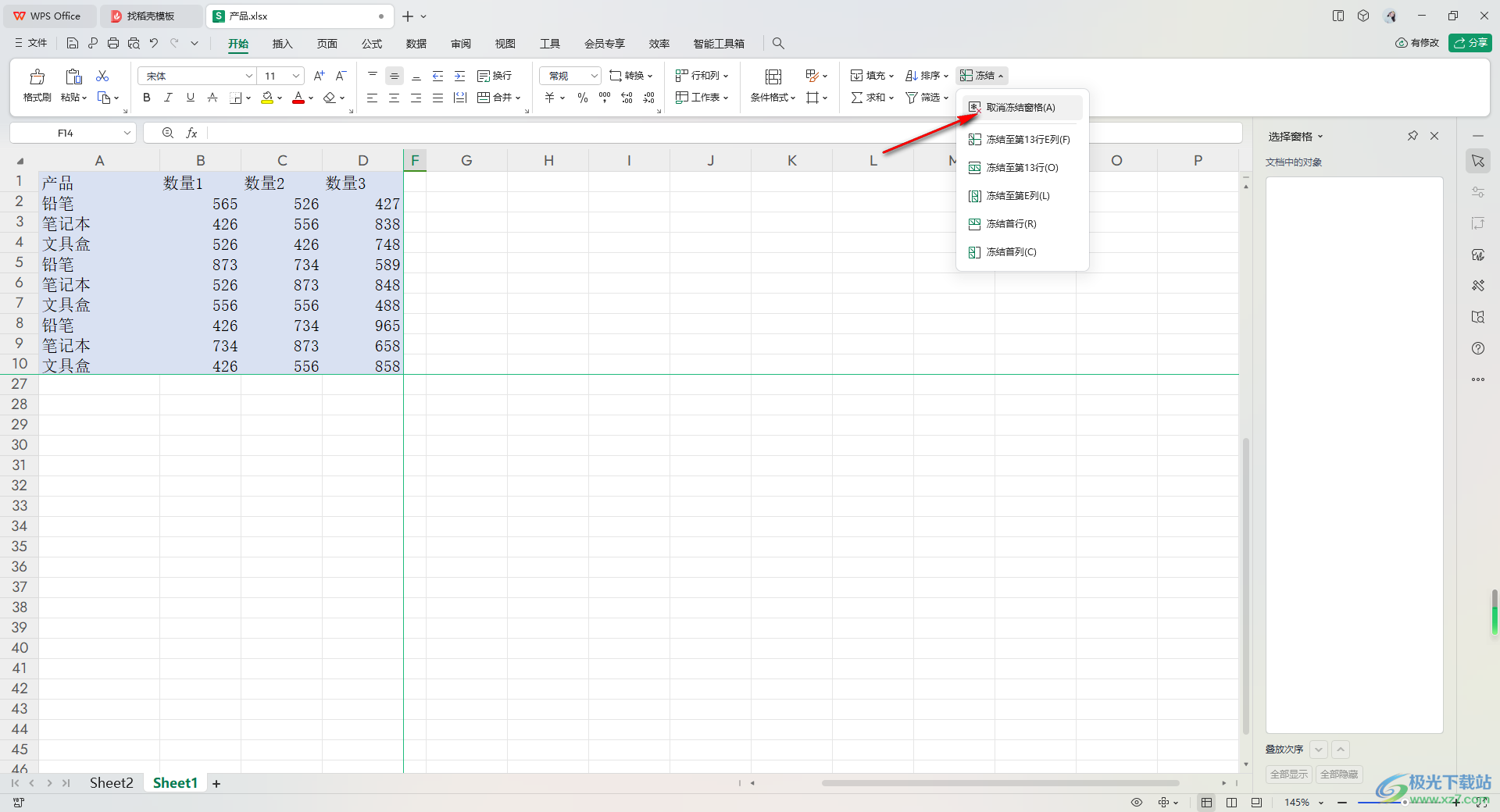Switch to the 公式 ribbon tab
The height and width of the screenshot is (812, 1500).
372,44
